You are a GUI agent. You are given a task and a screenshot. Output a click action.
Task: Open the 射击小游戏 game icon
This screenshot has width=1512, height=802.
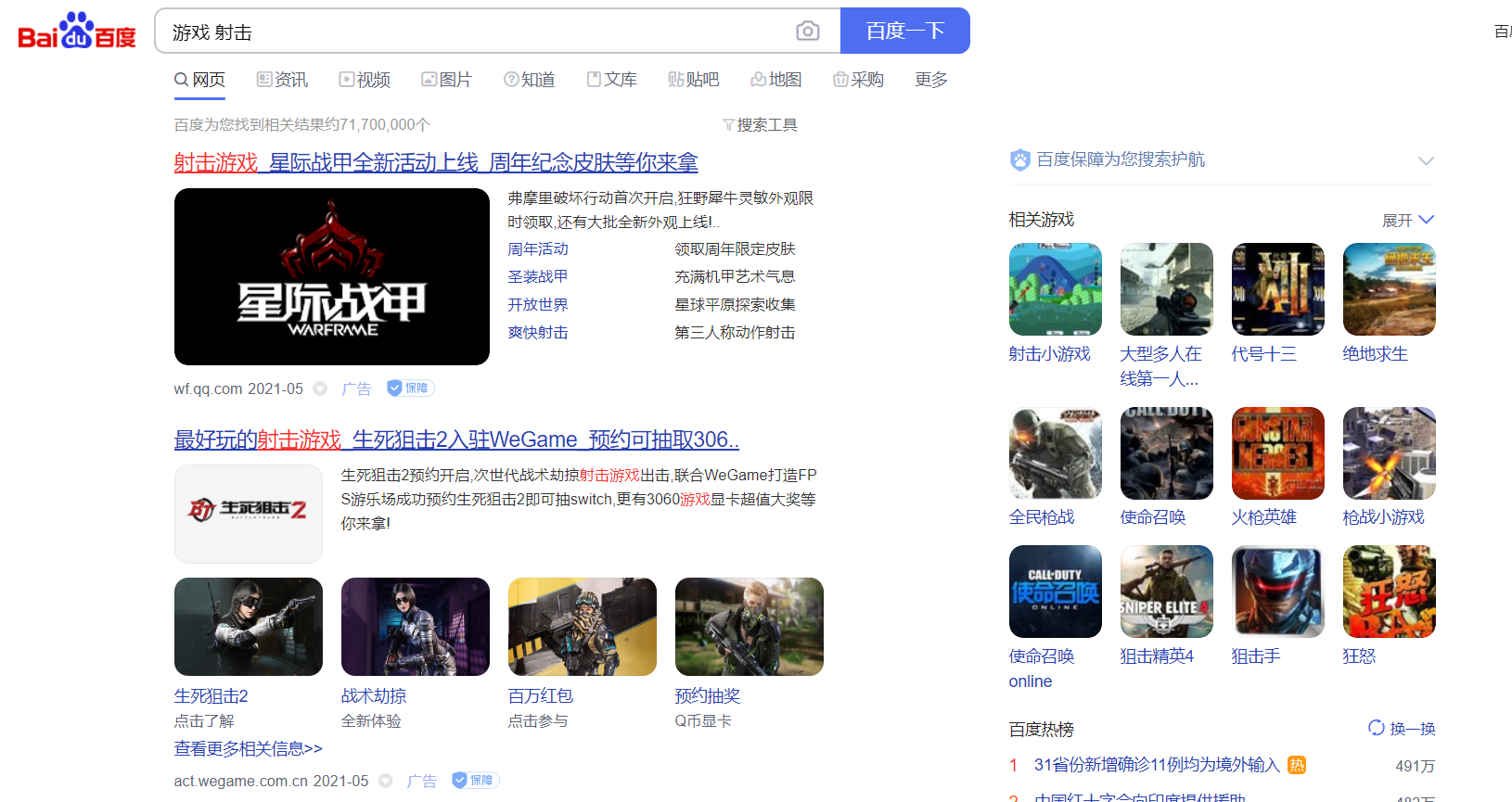[x=1056, y=289]
